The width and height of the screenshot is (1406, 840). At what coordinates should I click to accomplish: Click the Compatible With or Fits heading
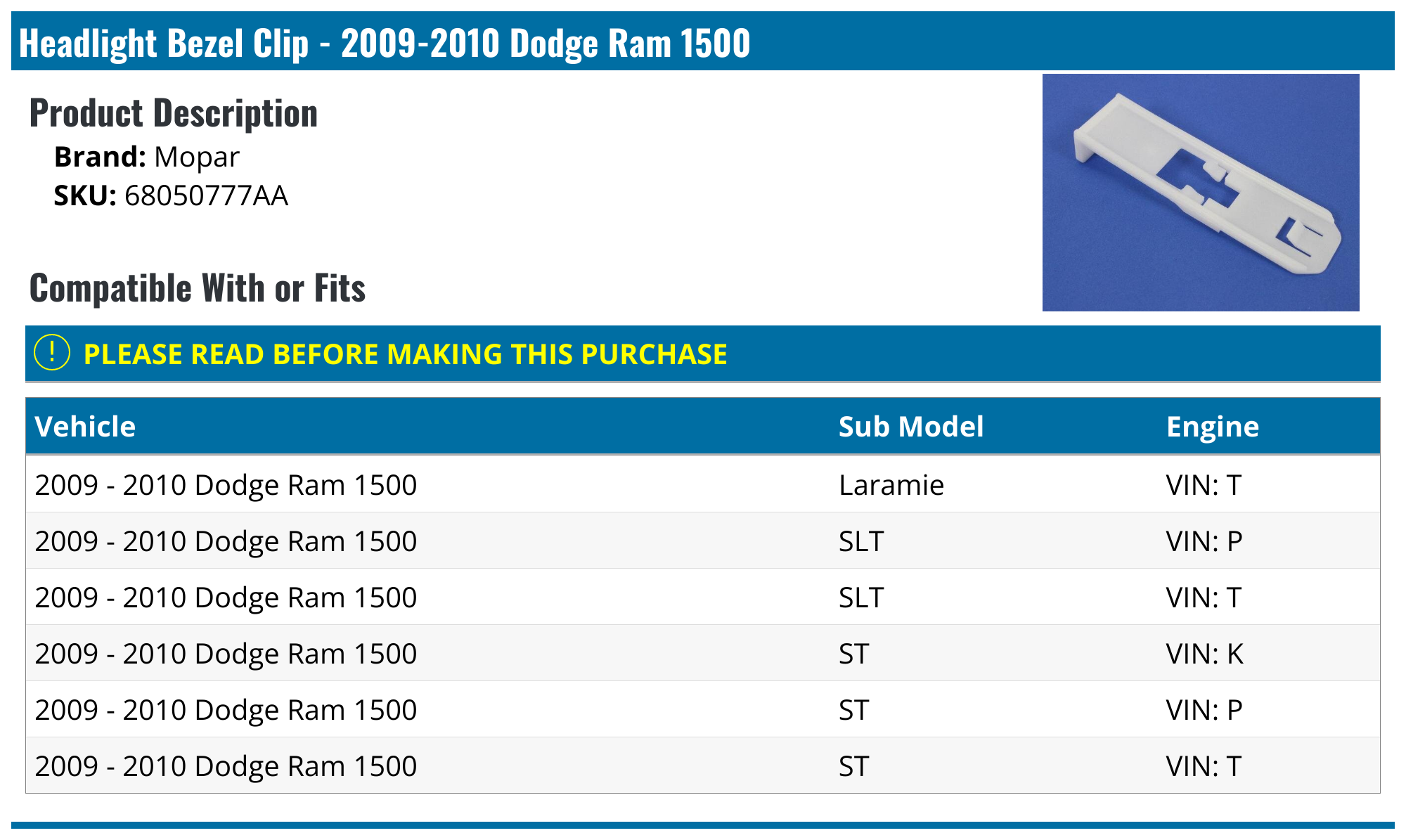[x=198, y=288]
